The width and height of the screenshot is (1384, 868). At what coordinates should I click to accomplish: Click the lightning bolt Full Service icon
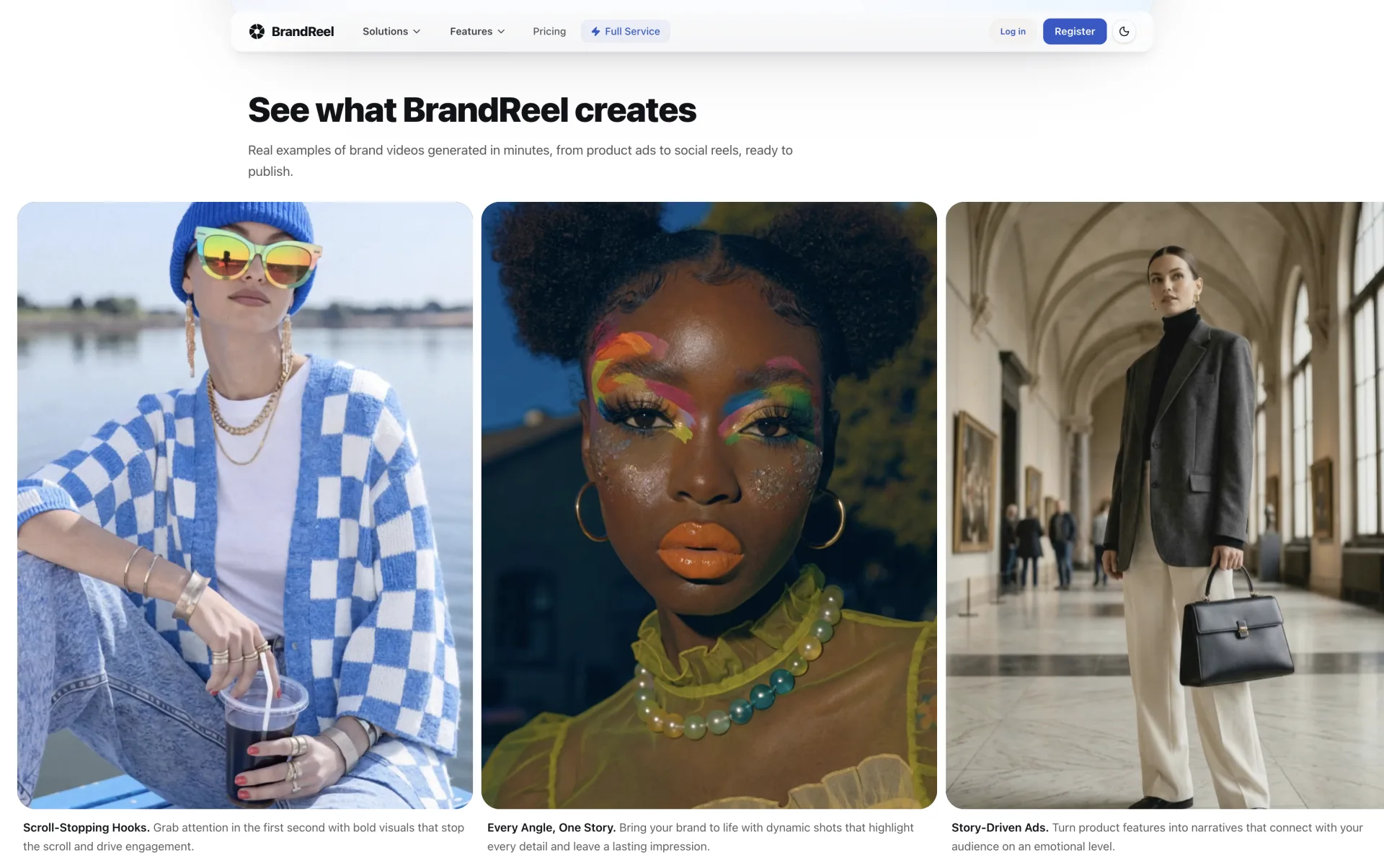pos(595,32)
